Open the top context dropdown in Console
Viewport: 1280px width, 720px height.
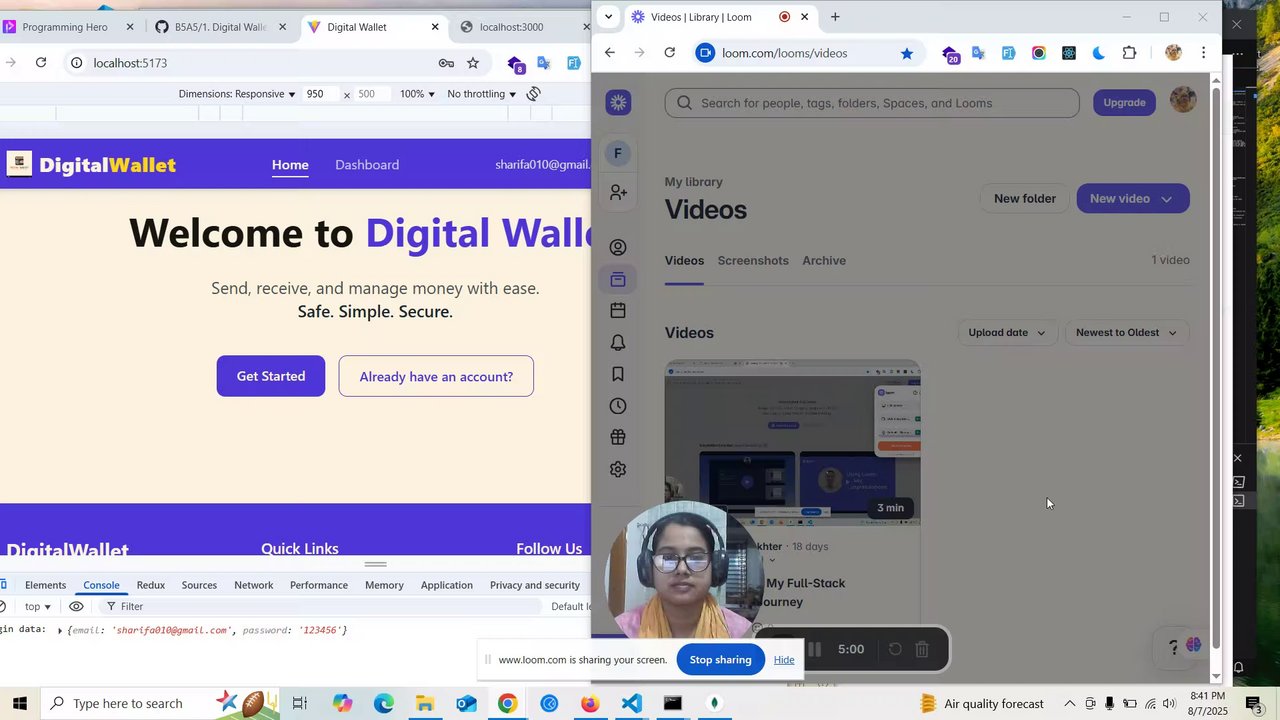pyautogui.click(x=37, y=606)
